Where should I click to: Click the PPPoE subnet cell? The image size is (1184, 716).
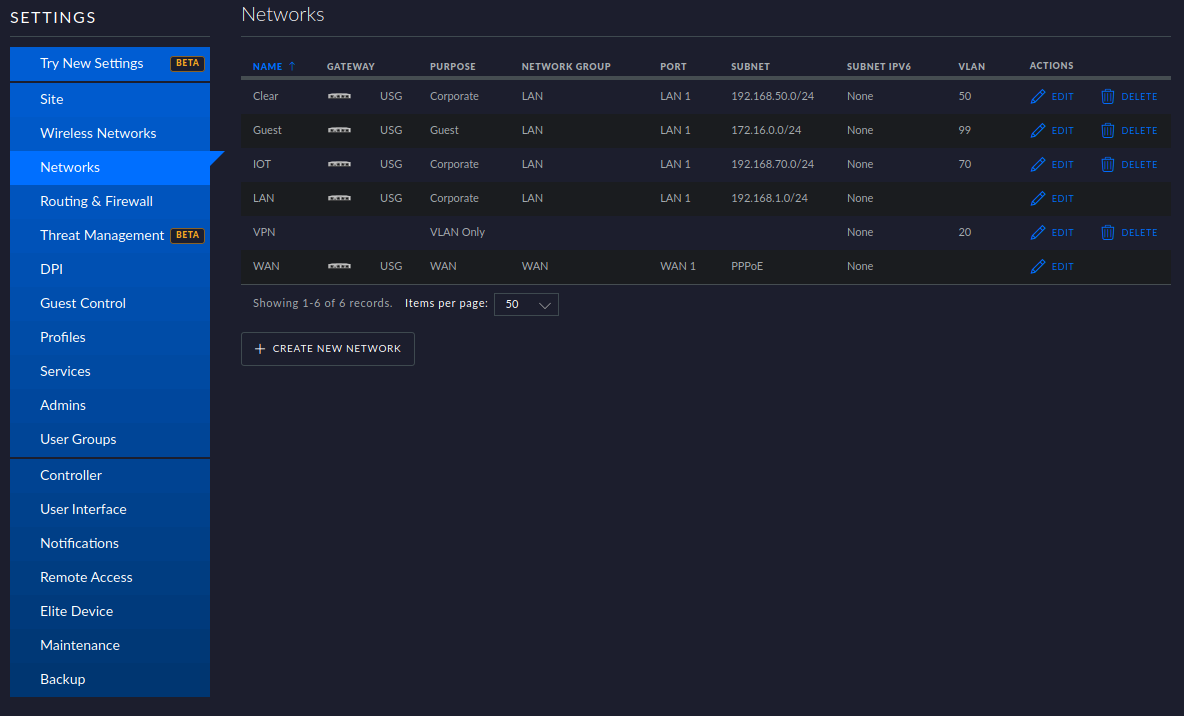[x=747, y=266]
